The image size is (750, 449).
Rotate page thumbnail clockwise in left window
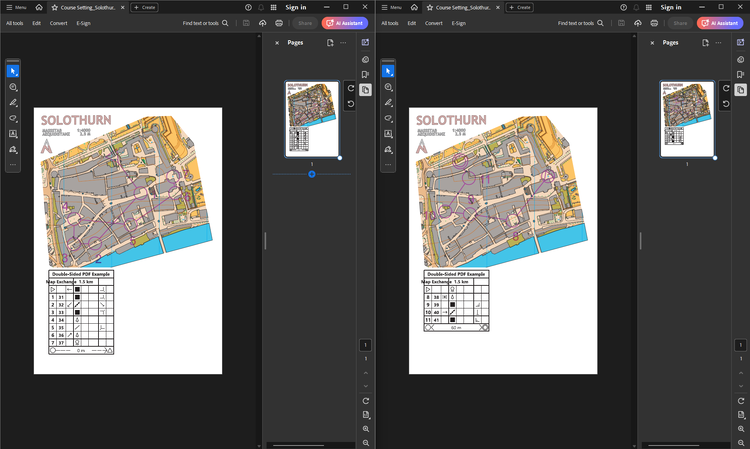(x=351, y=88)
